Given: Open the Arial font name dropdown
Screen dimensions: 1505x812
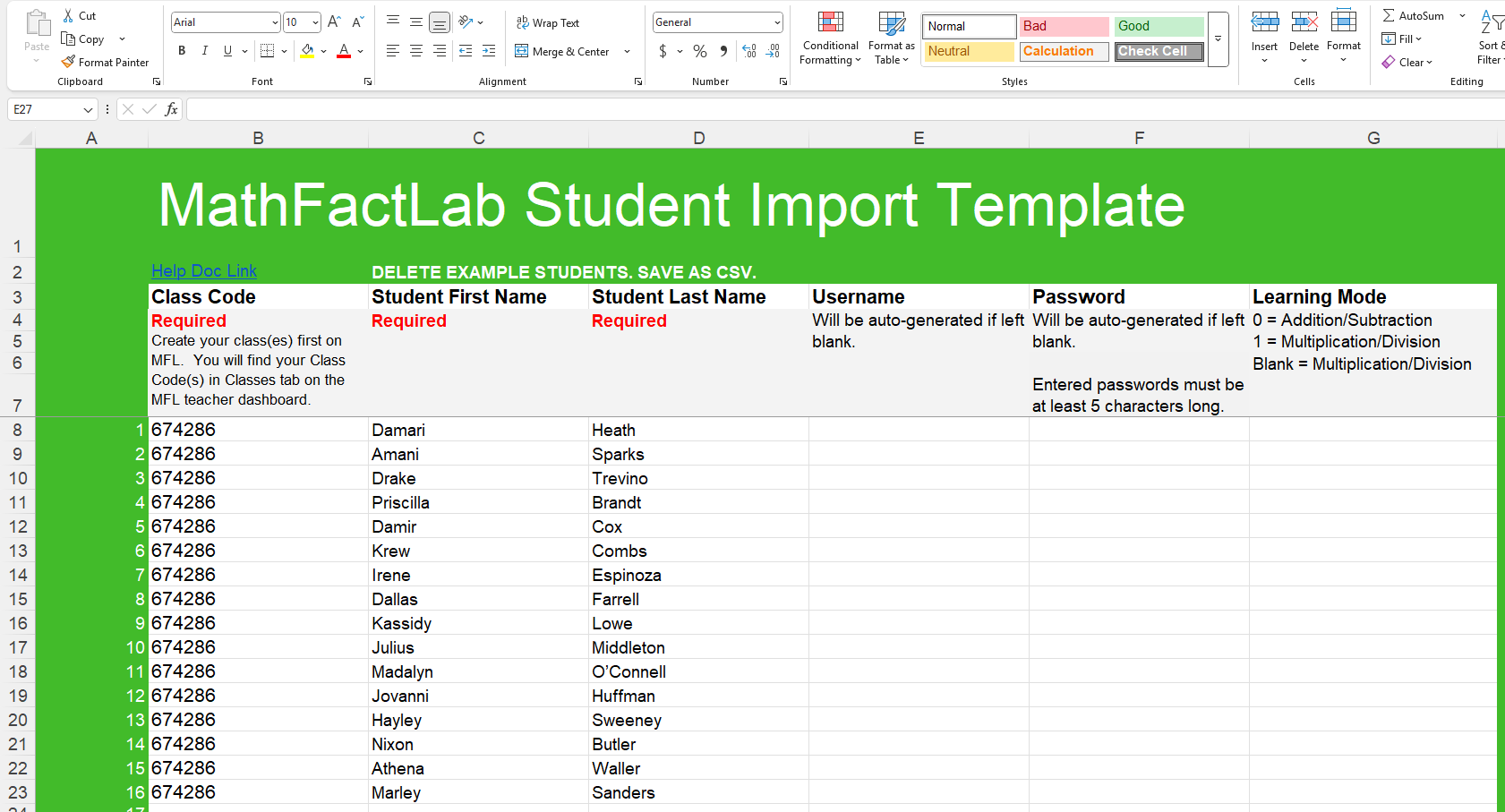Looking at the screenshot, I should (x=275, y=22).
